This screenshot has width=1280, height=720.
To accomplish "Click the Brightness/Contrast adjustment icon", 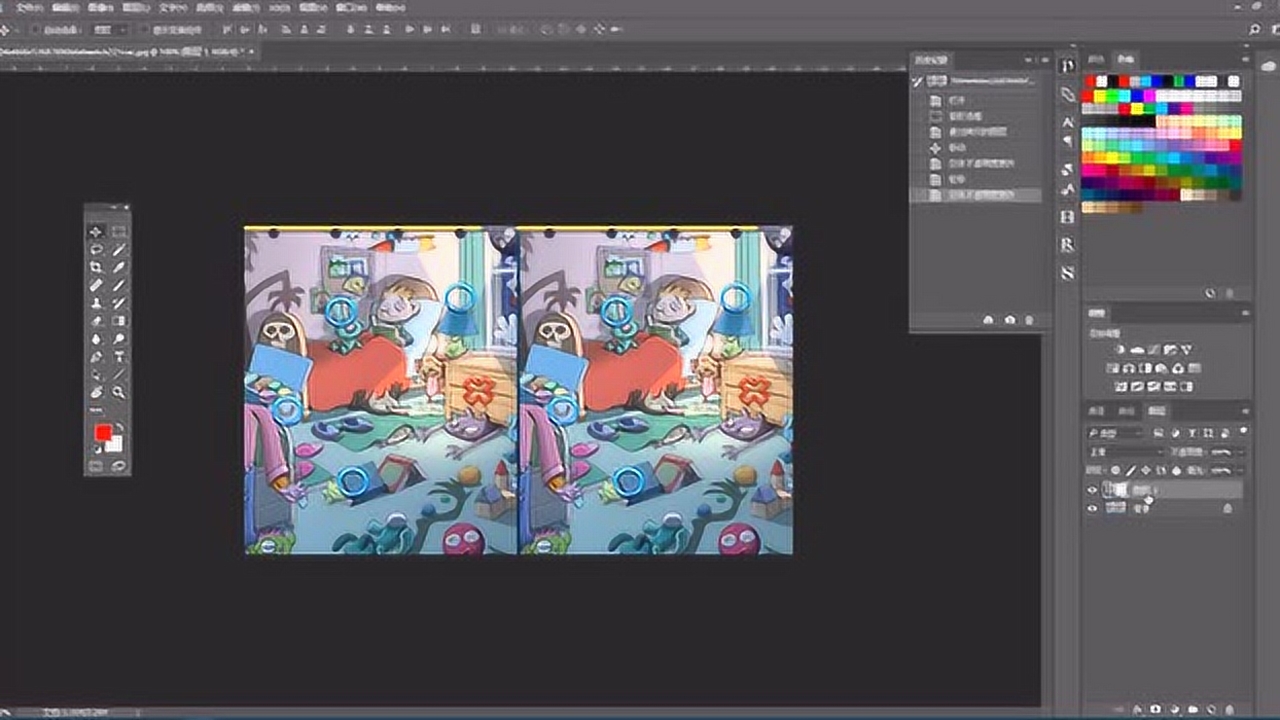I will (x=1120, y=350).
